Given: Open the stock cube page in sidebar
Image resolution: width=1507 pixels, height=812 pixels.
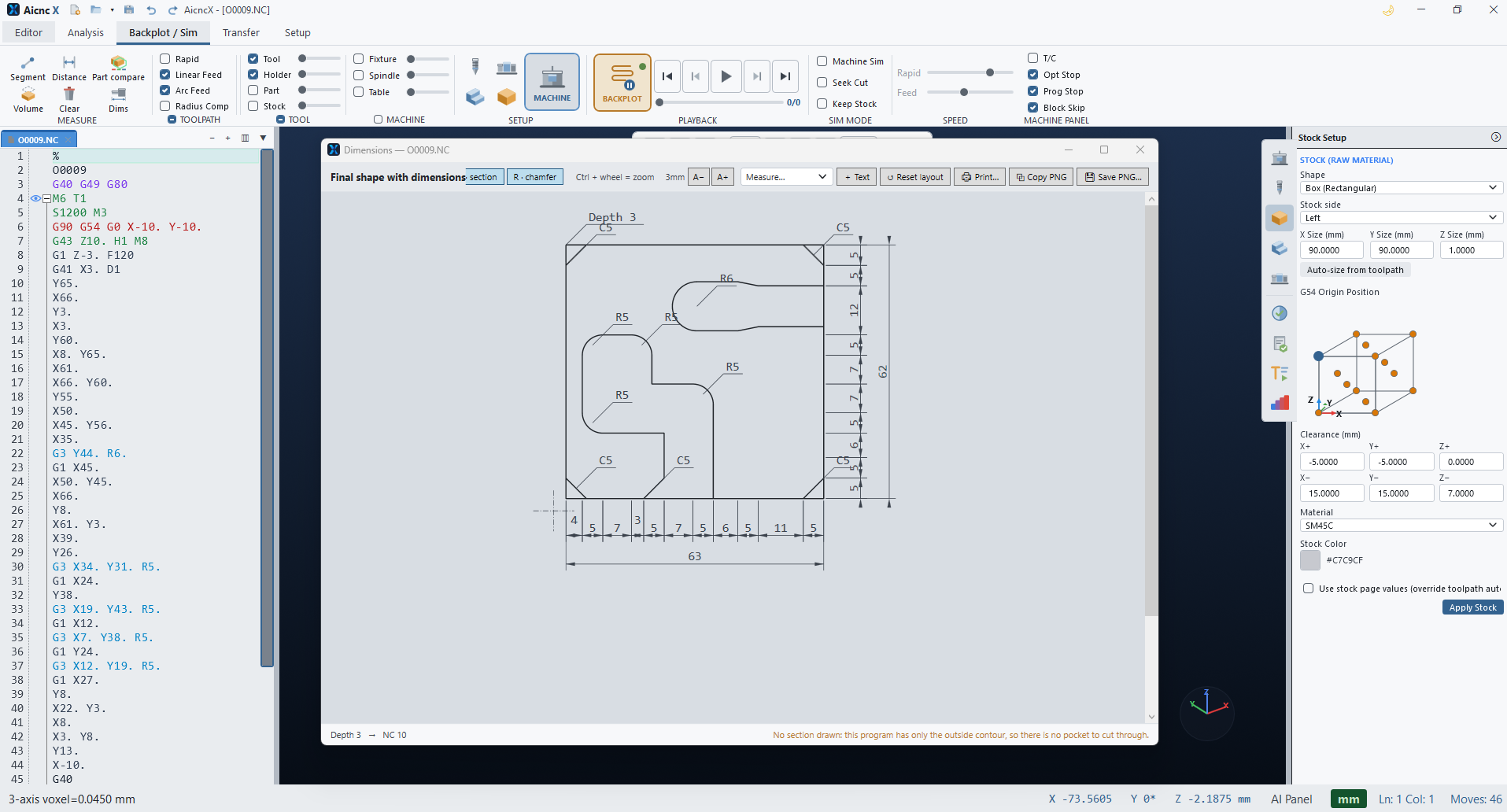Looking at the screenshot, I should coord(1280,218).
